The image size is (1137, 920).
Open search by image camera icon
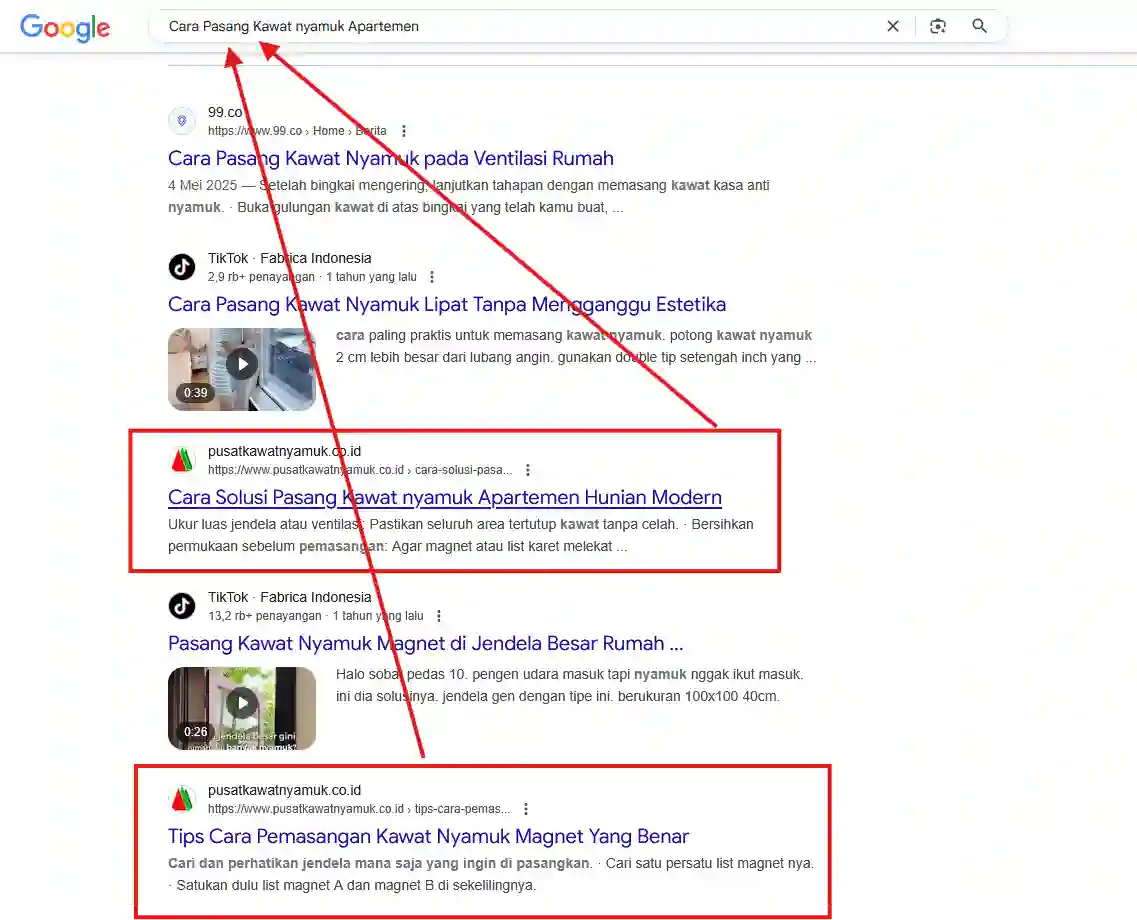tap(938, 26)
